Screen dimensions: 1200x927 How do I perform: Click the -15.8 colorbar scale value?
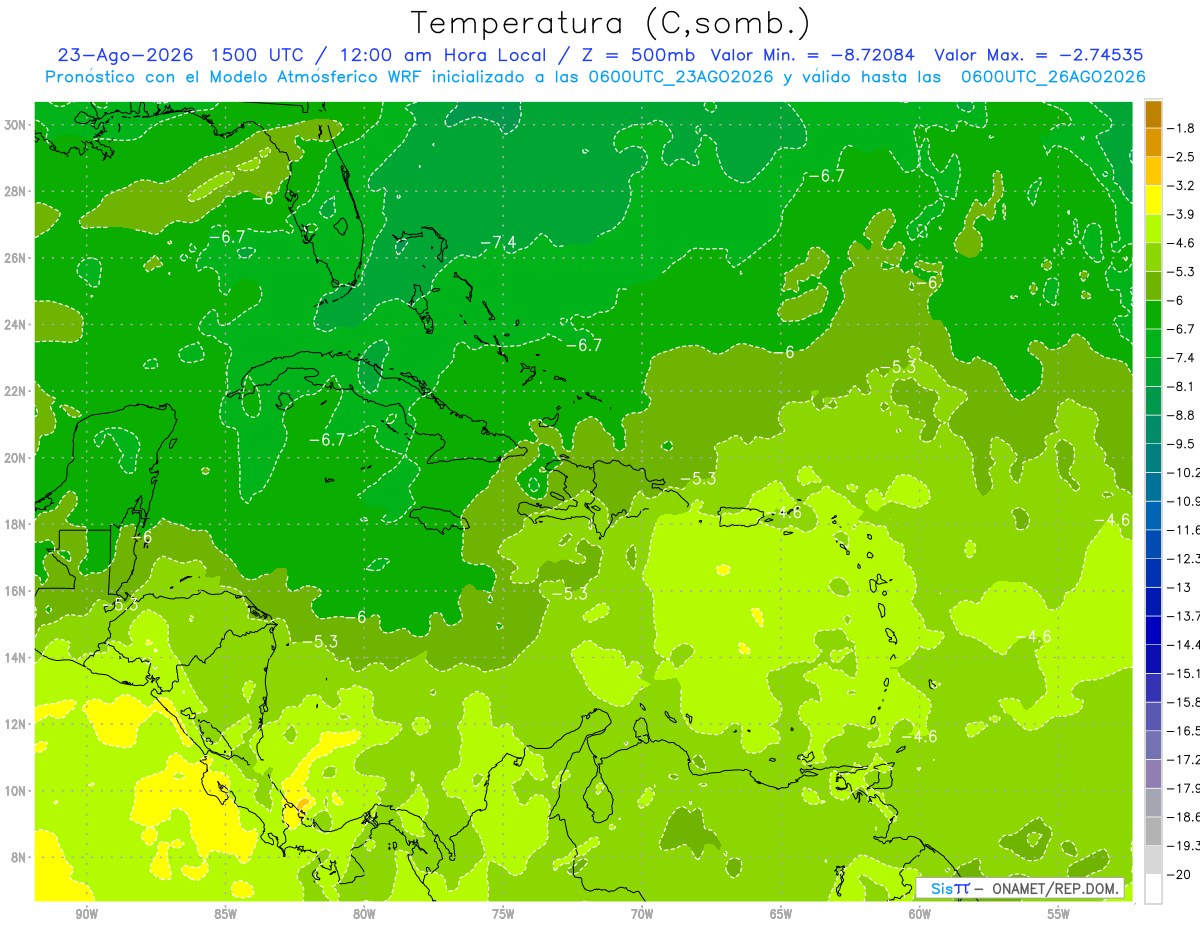click(1183, 702)
